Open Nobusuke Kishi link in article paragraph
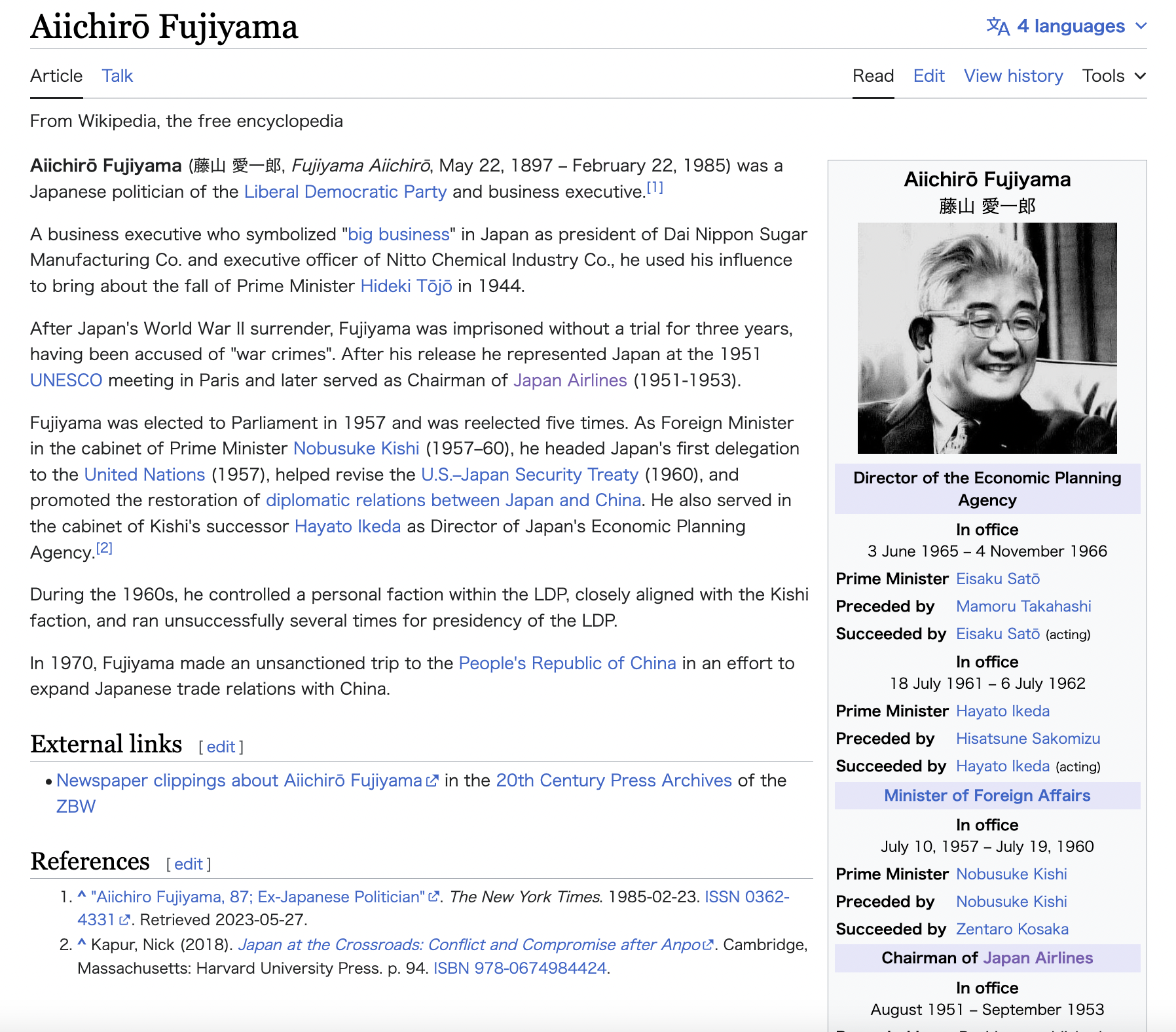This screenshot has height=1032, width=1176. tap(356, 449)
